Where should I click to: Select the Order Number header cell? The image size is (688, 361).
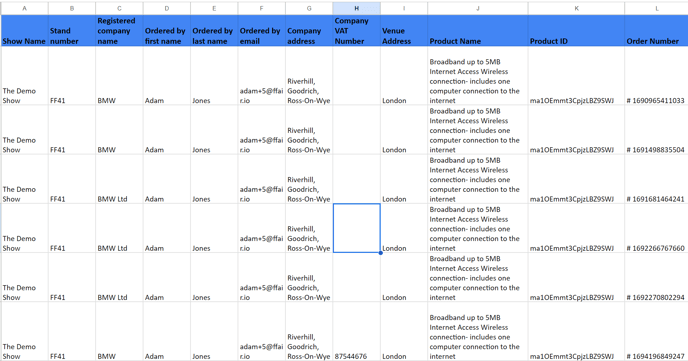656,31
